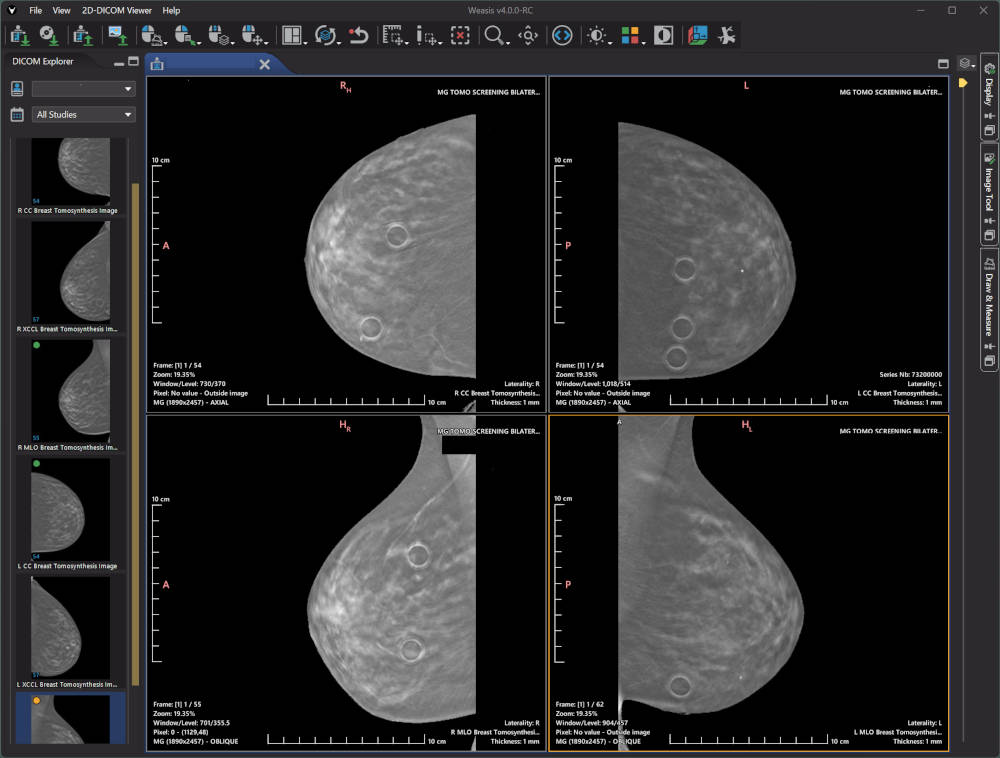The width and height of the screenshot is (1000, 758).
Task: Select the highlighted bottom series thumbnail
Action: click(x=70, y=718)
